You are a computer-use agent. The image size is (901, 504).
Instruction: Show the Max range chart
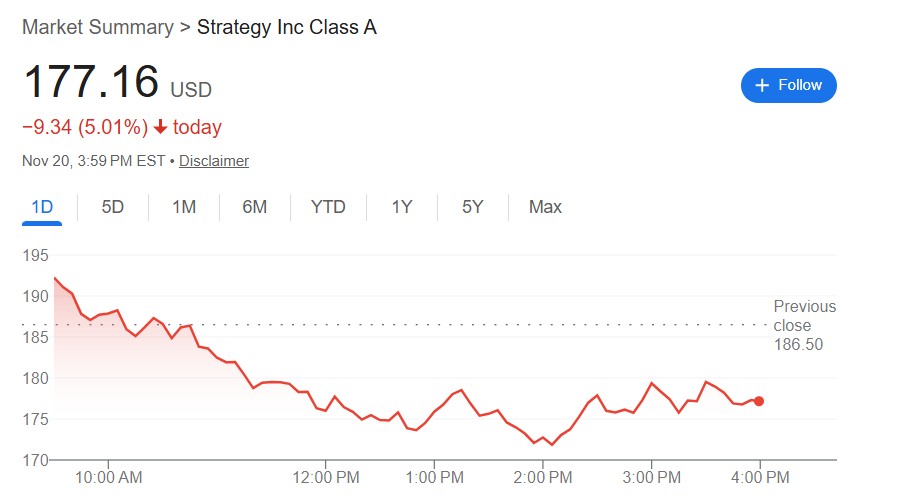[x=545, y=207]
